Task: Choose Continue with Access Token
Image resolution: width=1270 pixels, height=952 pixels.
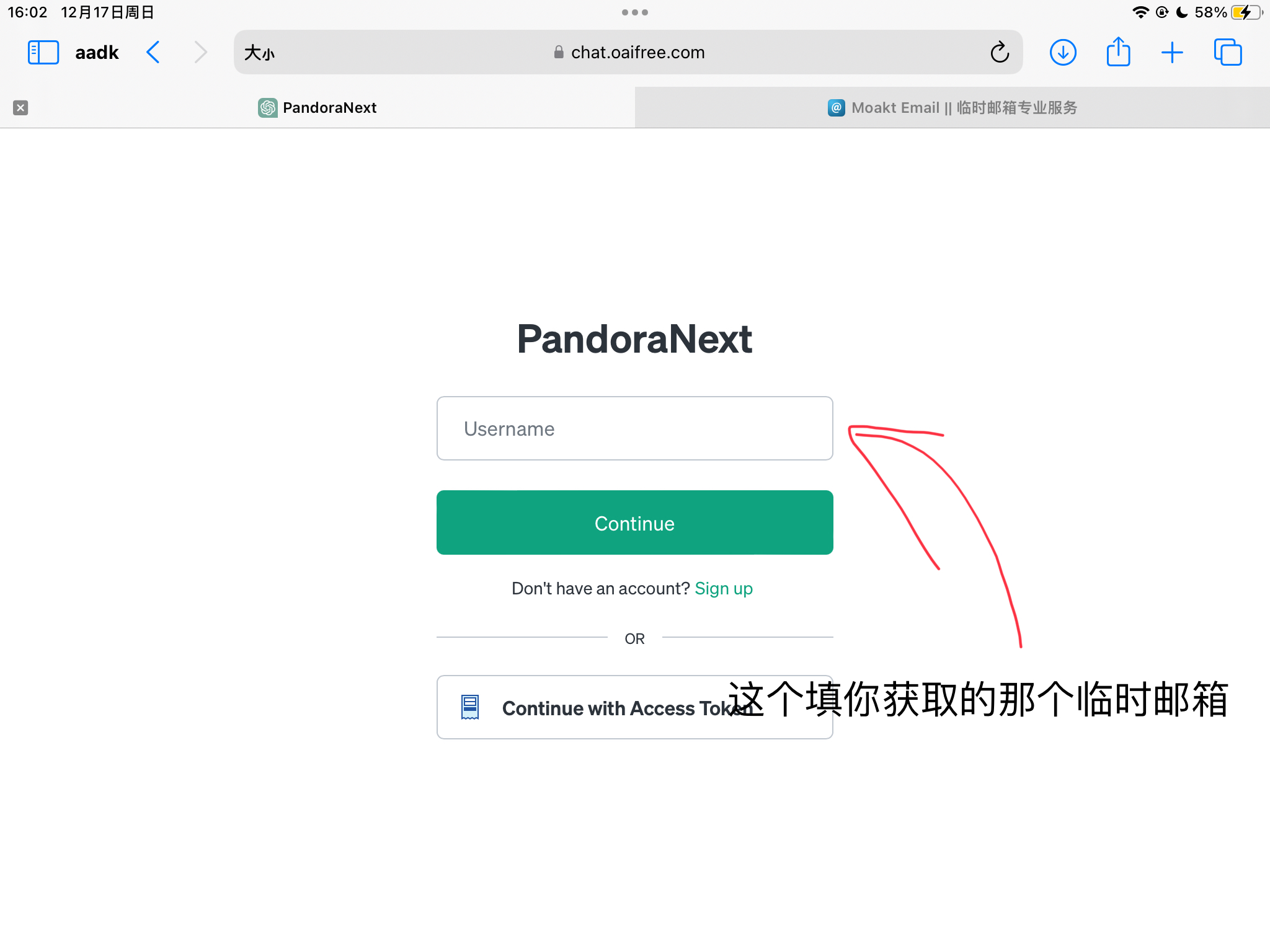Action: coord(635,707)
